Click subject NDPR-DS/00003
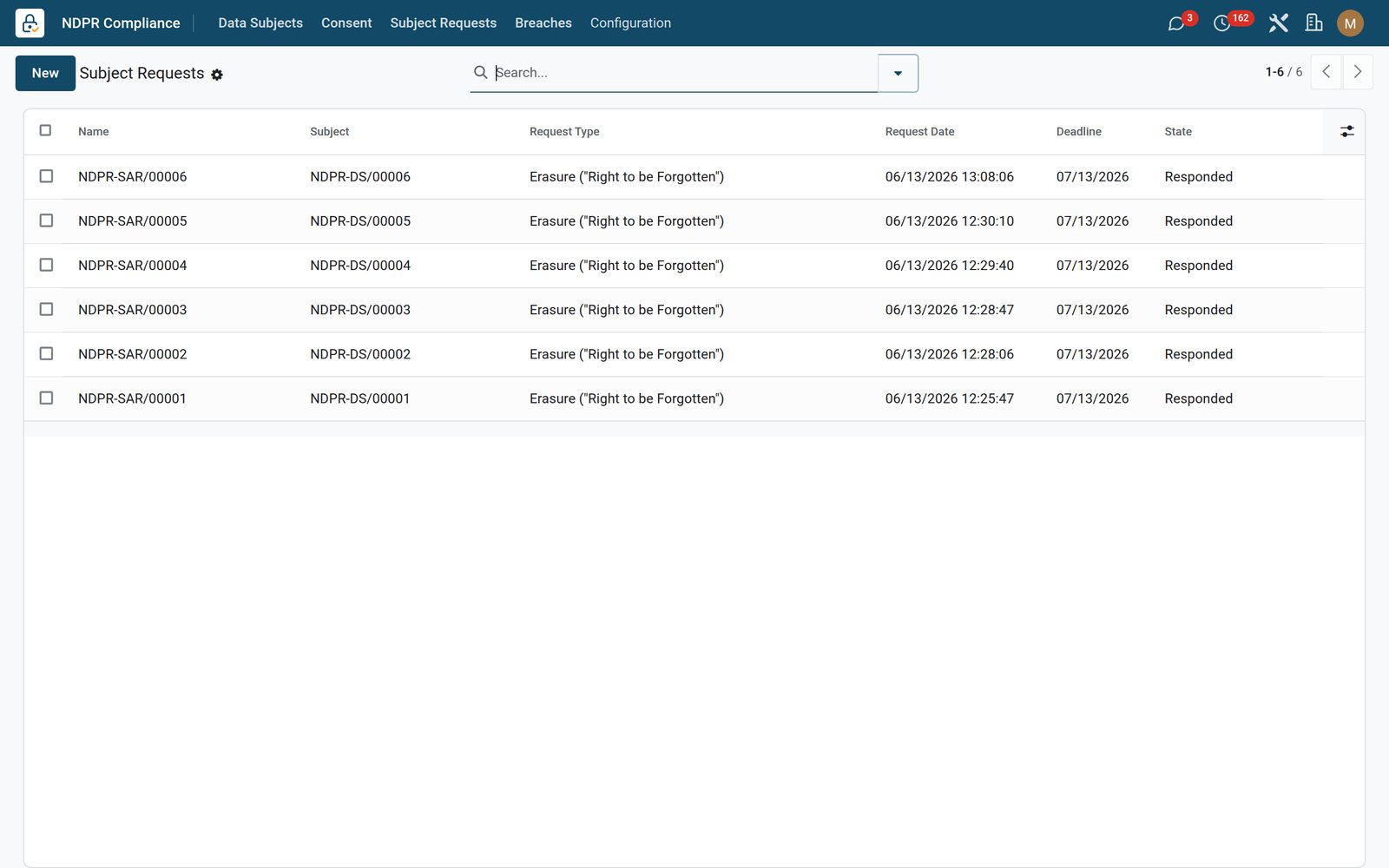Image resolution: width=1389 pixels, height=868 pixels. pos(360,310)
